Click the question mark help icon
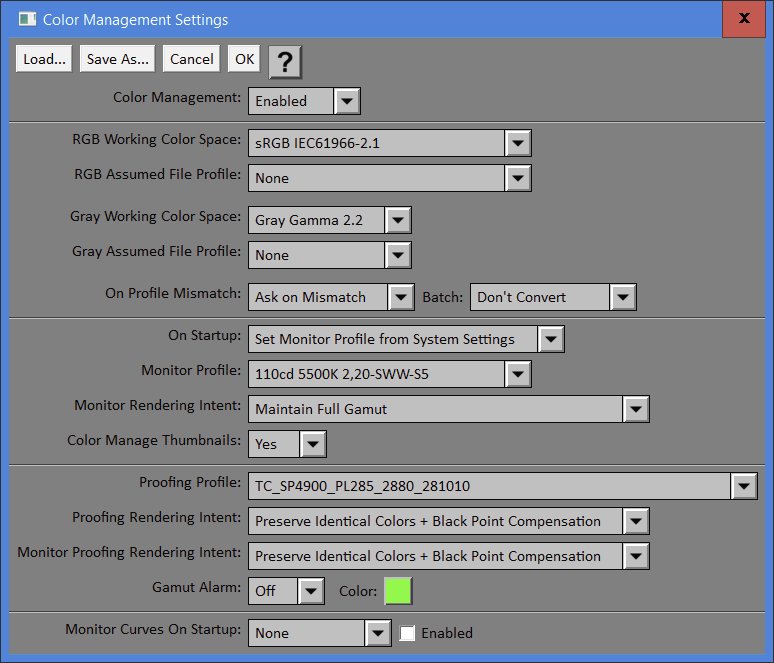Image resolution: width=774 pixels, height=663 pixels. point(285,61)
